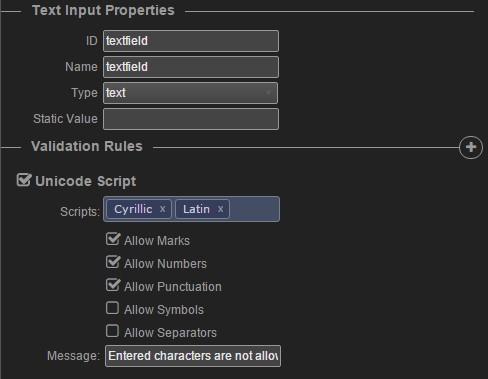Uncheck Allow Numbers
This screenshot has width=488, height=379.
tap(113, 262)
